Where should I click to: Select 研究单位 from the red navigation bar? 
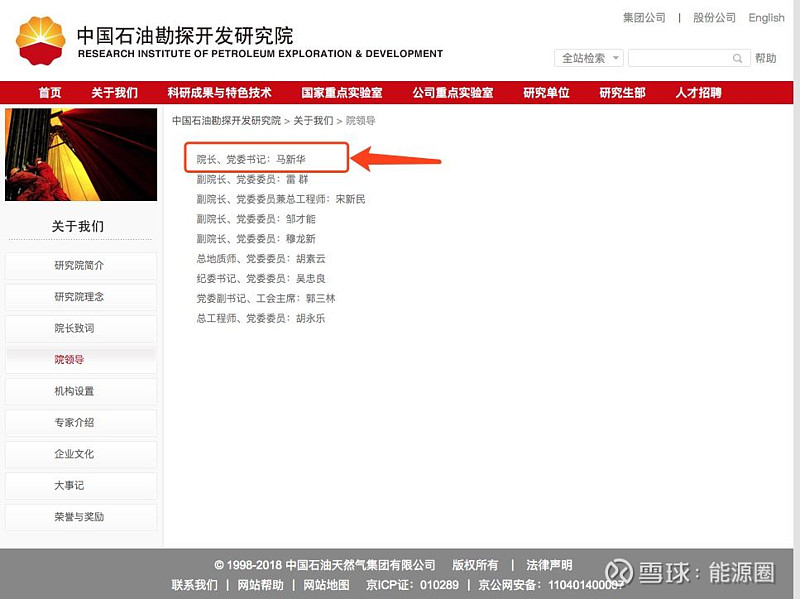click(545, 92)
